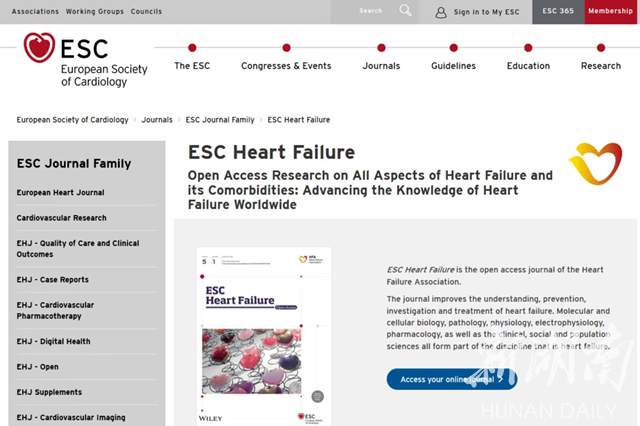Click the red dot above Guidelines
The height and width of the screenshot is (426, 640).
453,47
